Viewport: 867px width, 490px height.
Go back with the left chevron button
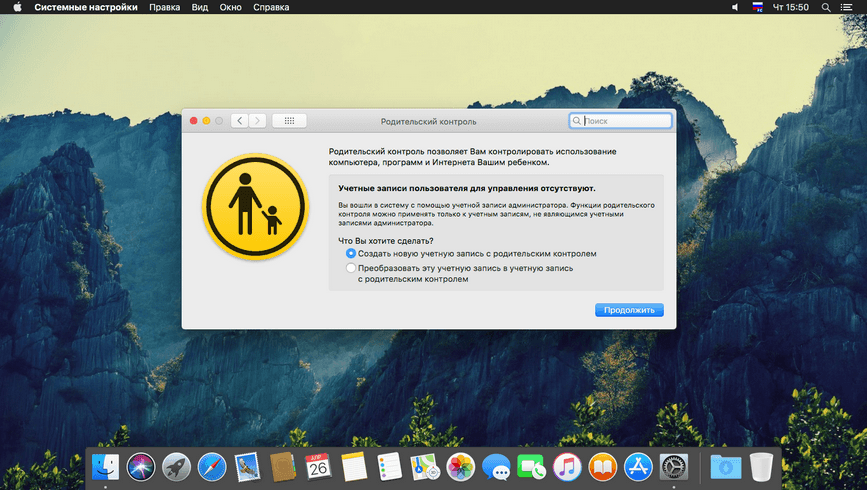click(239, 121)
